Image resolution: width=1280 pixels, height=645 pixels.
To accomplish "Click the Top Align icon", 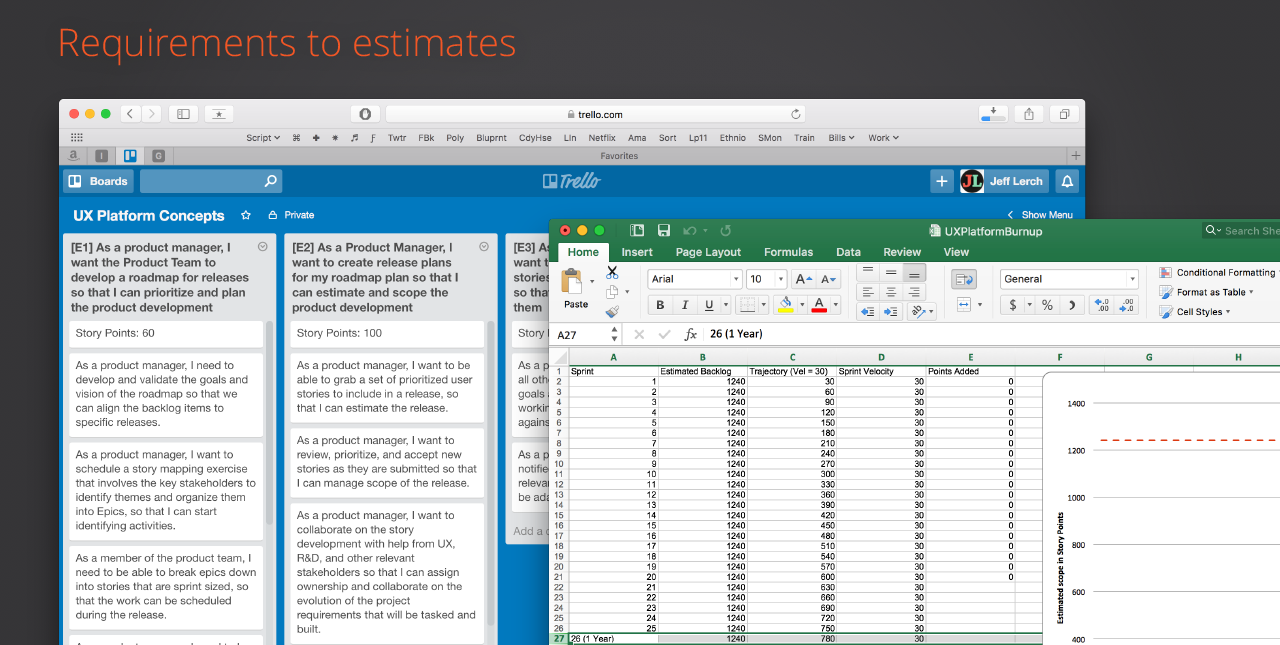I will tap(868, 272).
